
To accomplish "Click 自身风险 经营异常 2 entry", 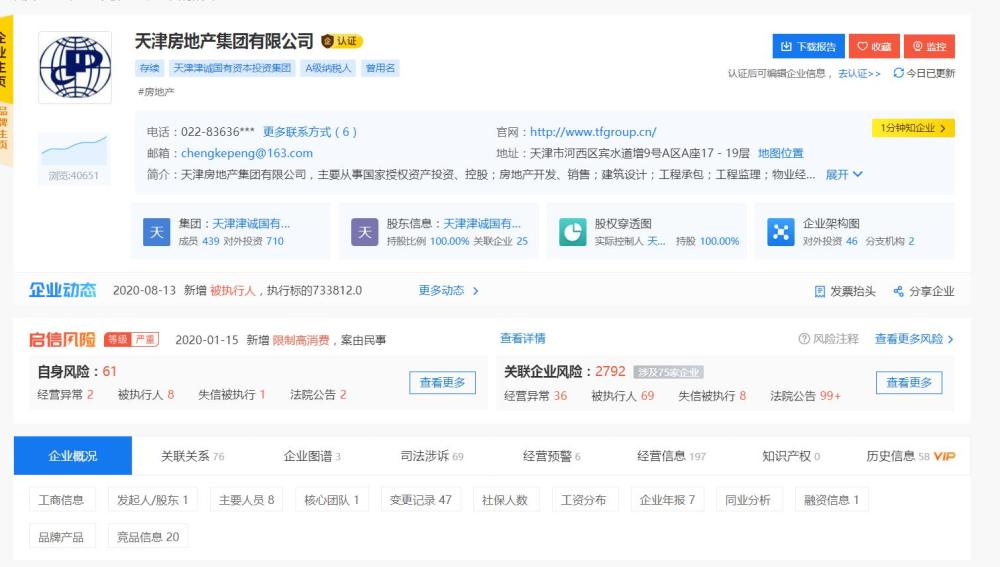I will coord(65,395).
